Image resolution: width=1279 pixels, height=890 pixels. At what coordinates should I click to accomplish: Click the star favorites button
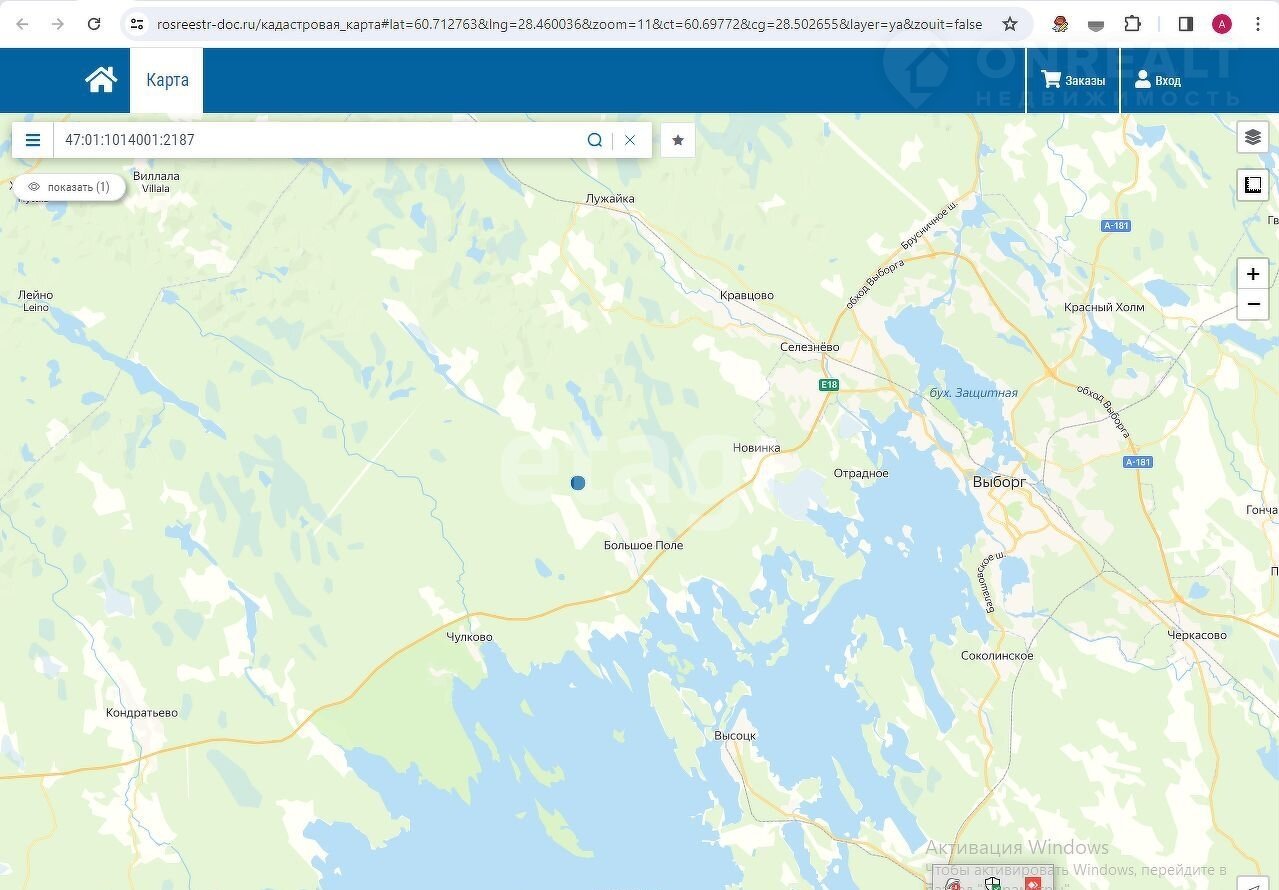678,140
